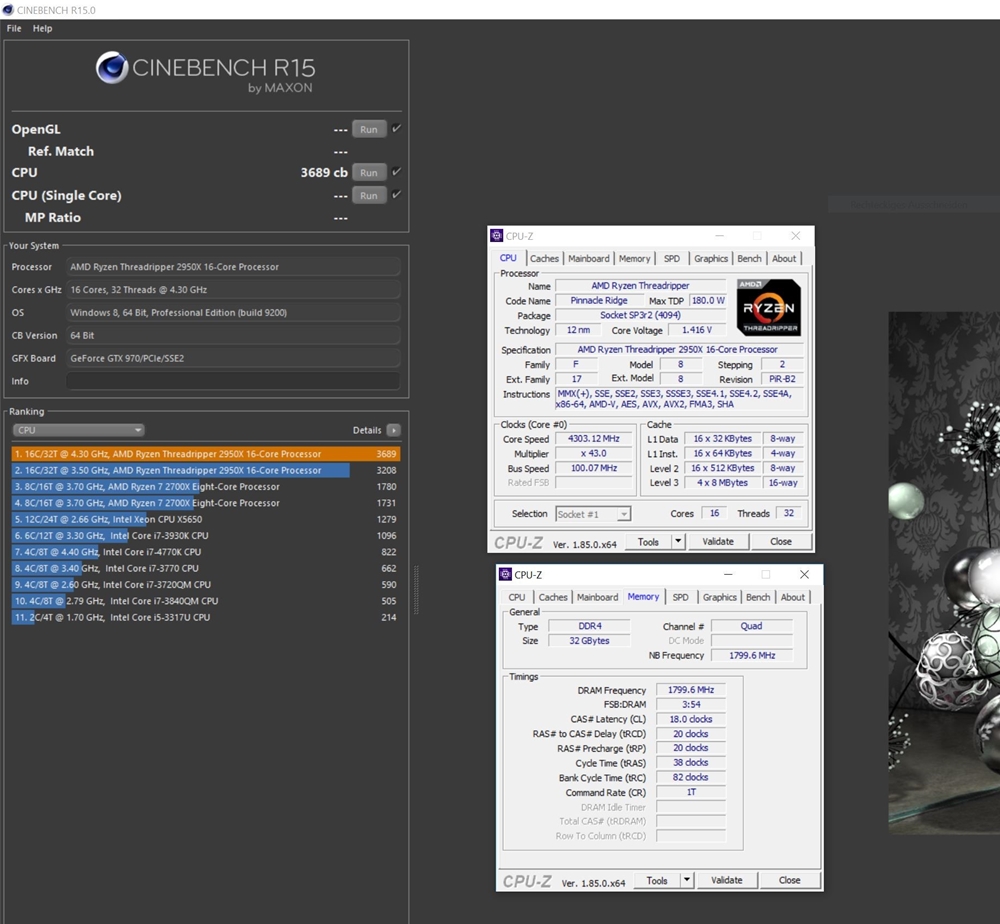Expand Tools dropdown arrow in upper CPU-Z window
1000x924 pixels.
(679, 542)
